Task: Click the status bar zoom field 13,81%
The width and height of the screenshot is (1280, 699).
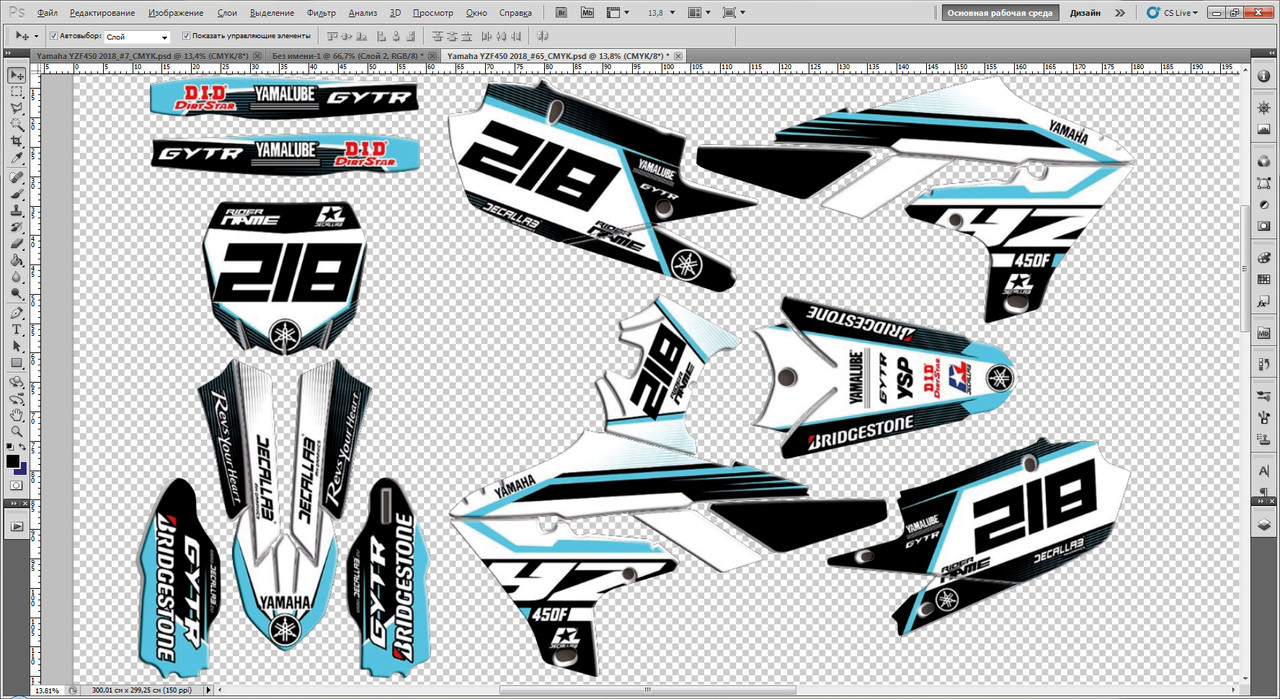Action: (48, 690)
